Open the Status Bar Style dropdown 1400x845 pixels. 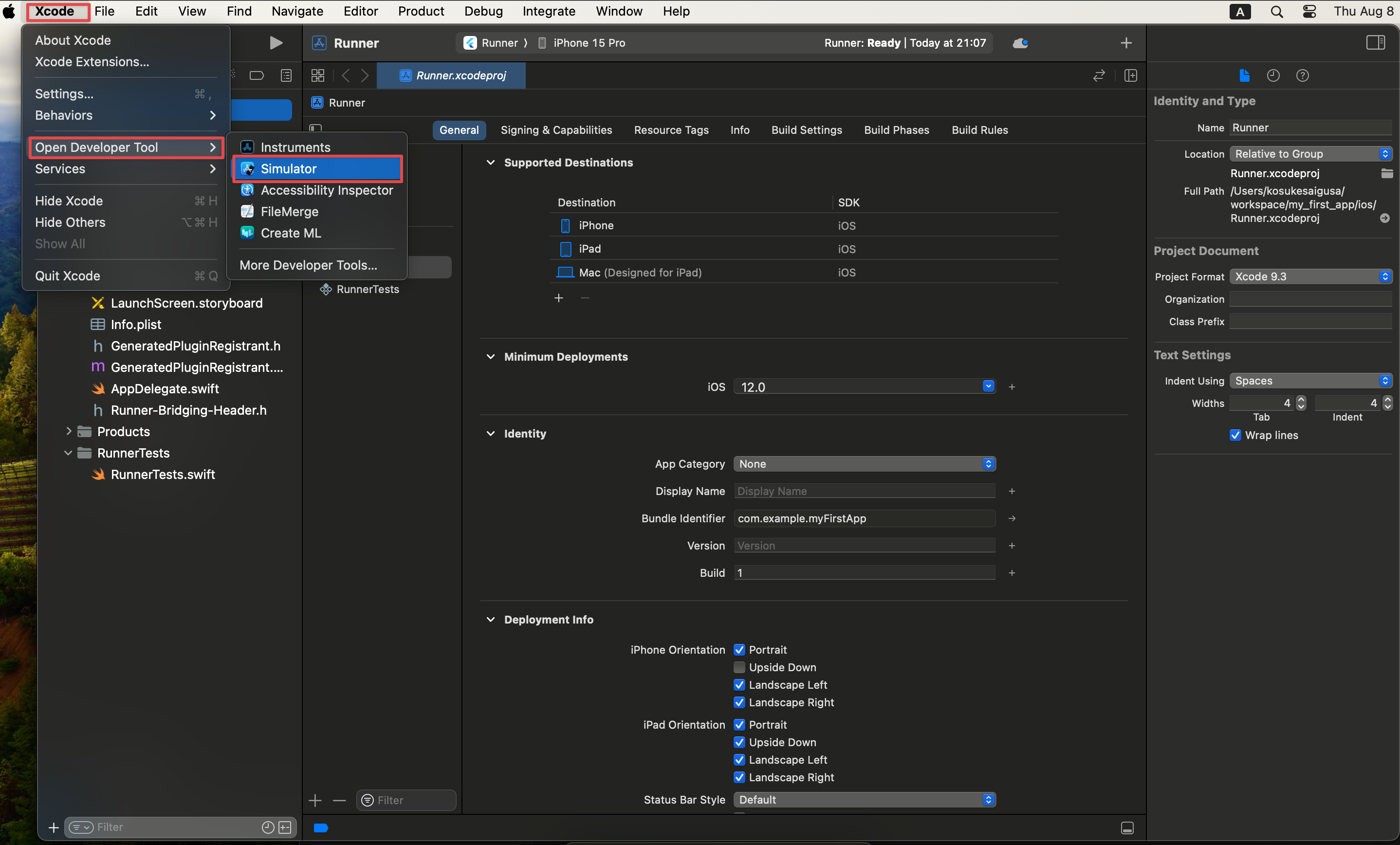[x=864, y=800]
